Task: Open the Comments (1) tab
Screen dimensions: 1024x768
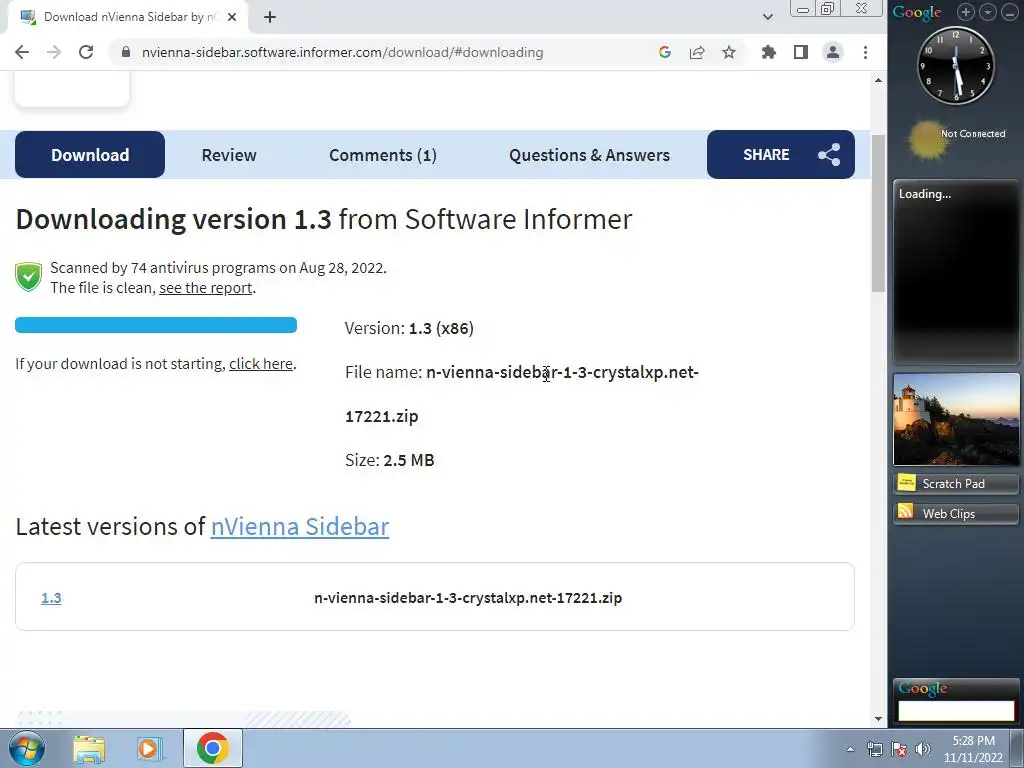Action: 383,155
